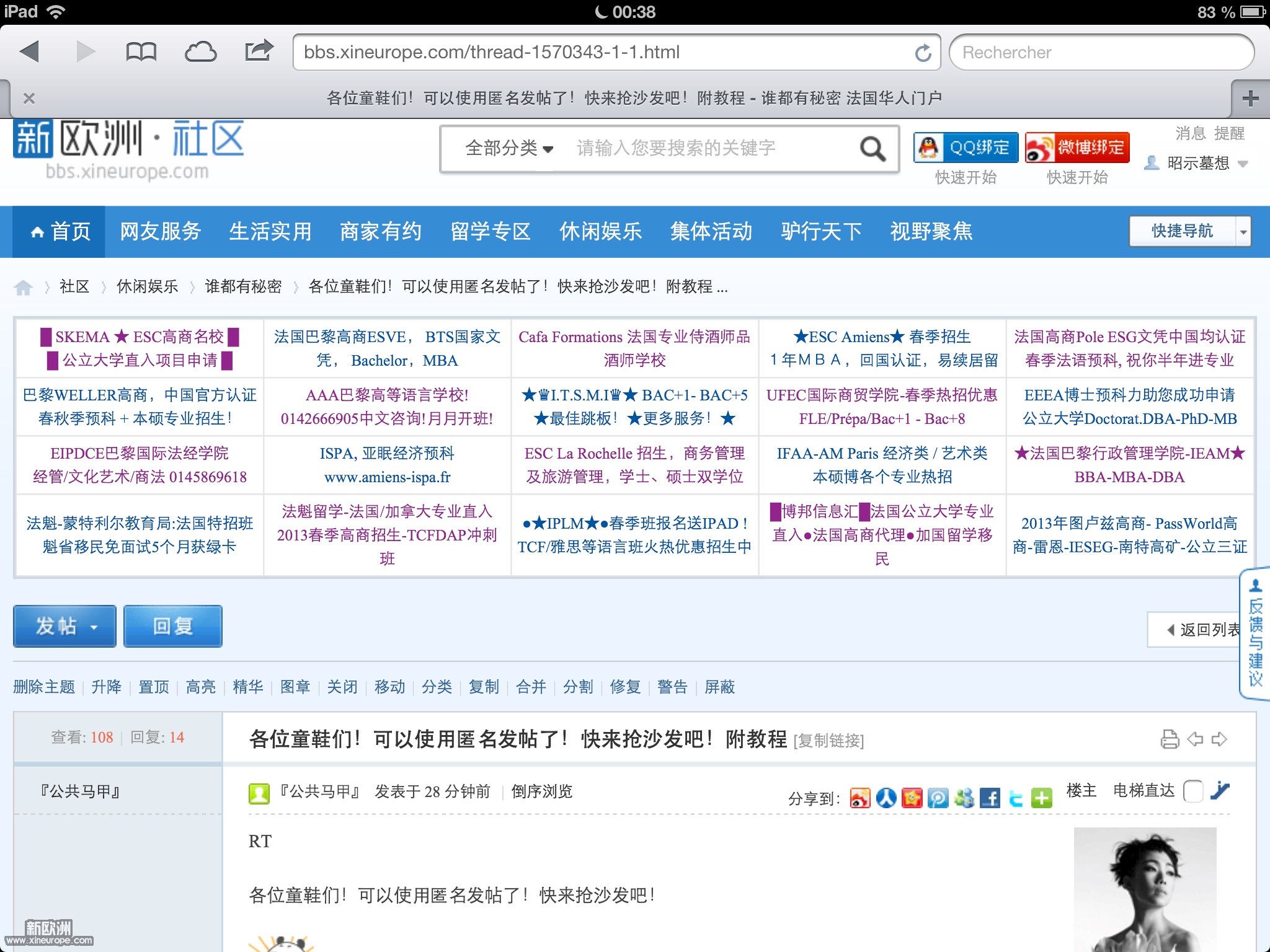1270x952 pixels.
Task: Click the 消息 messages link
Action: (1191, 133)
